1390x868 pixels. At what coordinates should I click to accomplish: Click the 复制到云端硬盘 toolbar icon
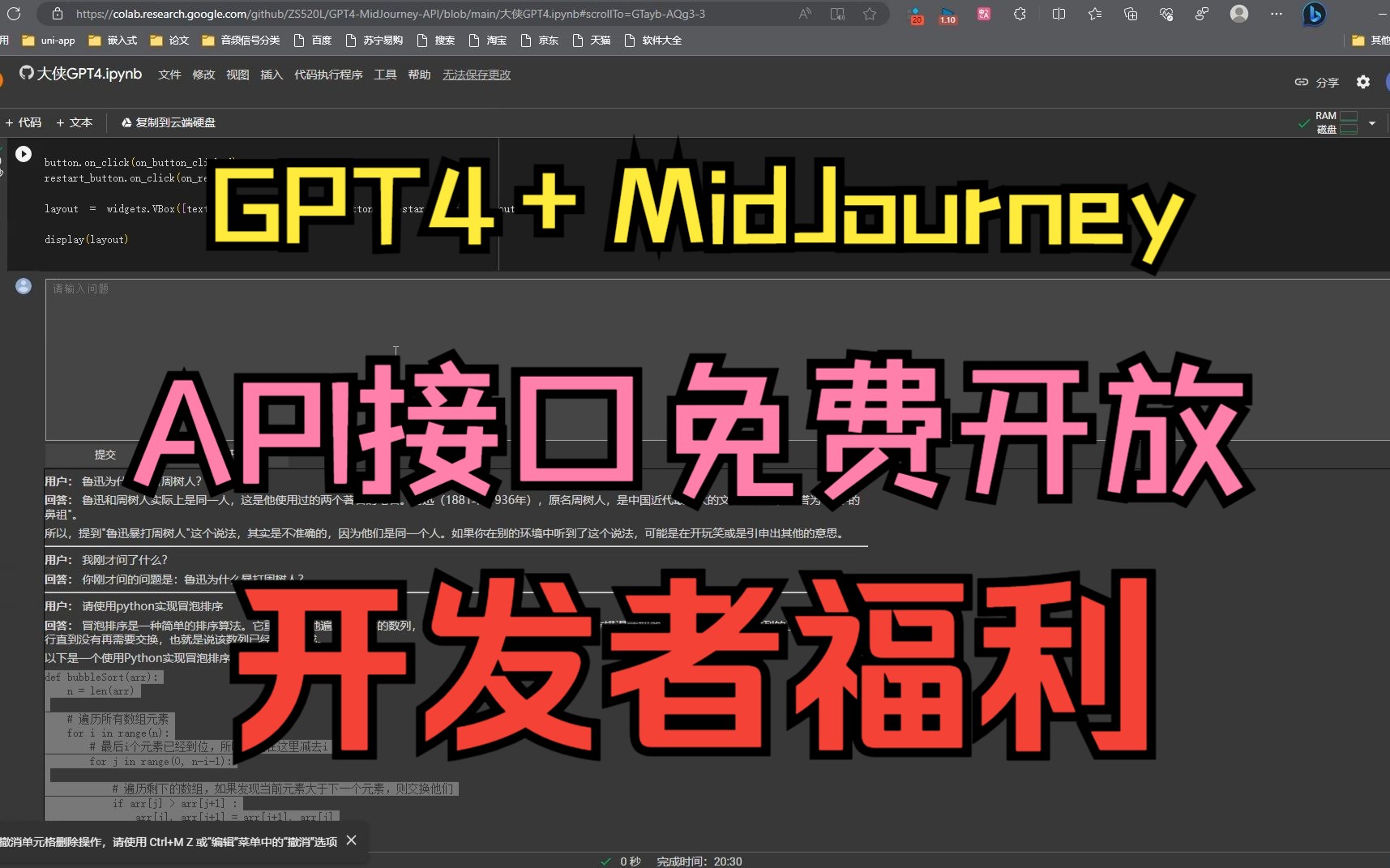pos(126,122)
